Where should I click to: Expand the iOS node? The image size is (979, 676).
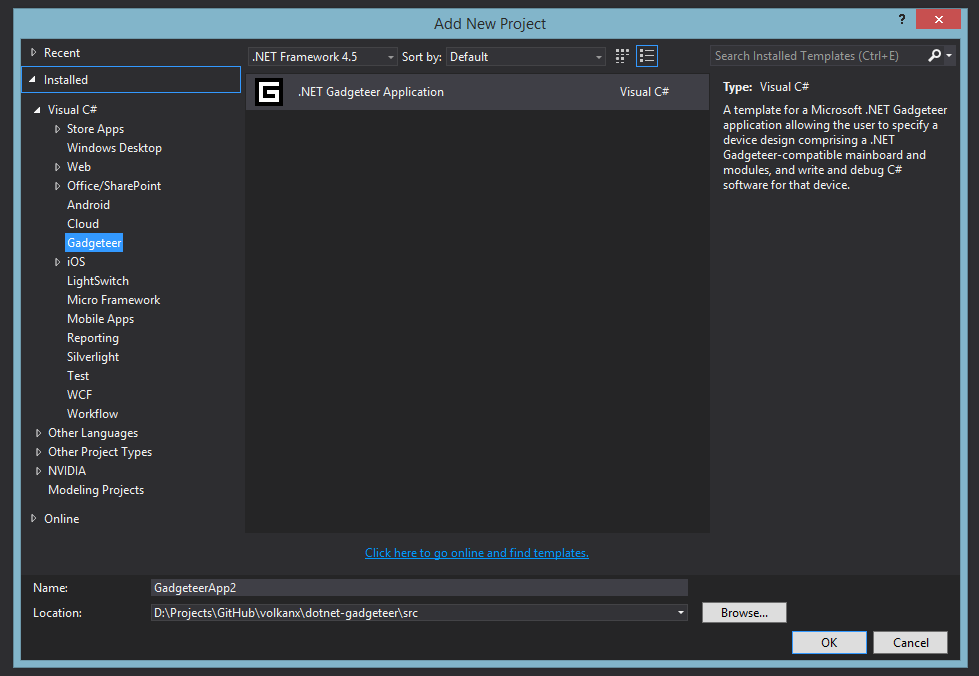(57, 261)
